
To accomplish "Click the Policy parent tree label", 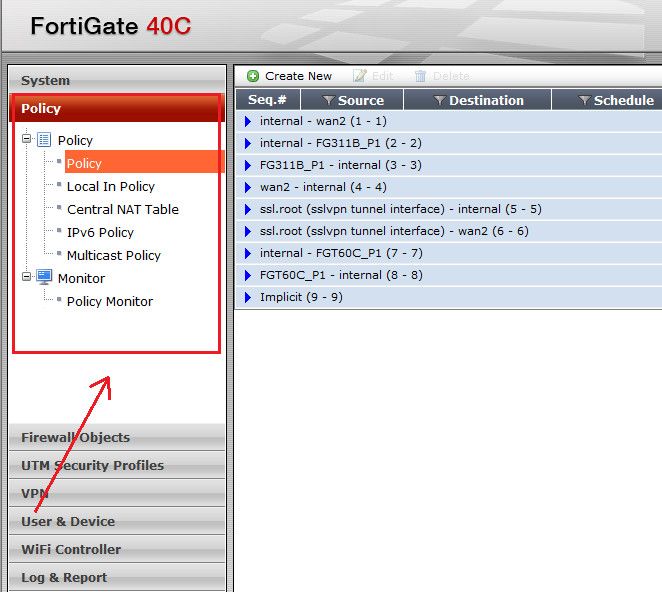I will coord(75,140).
